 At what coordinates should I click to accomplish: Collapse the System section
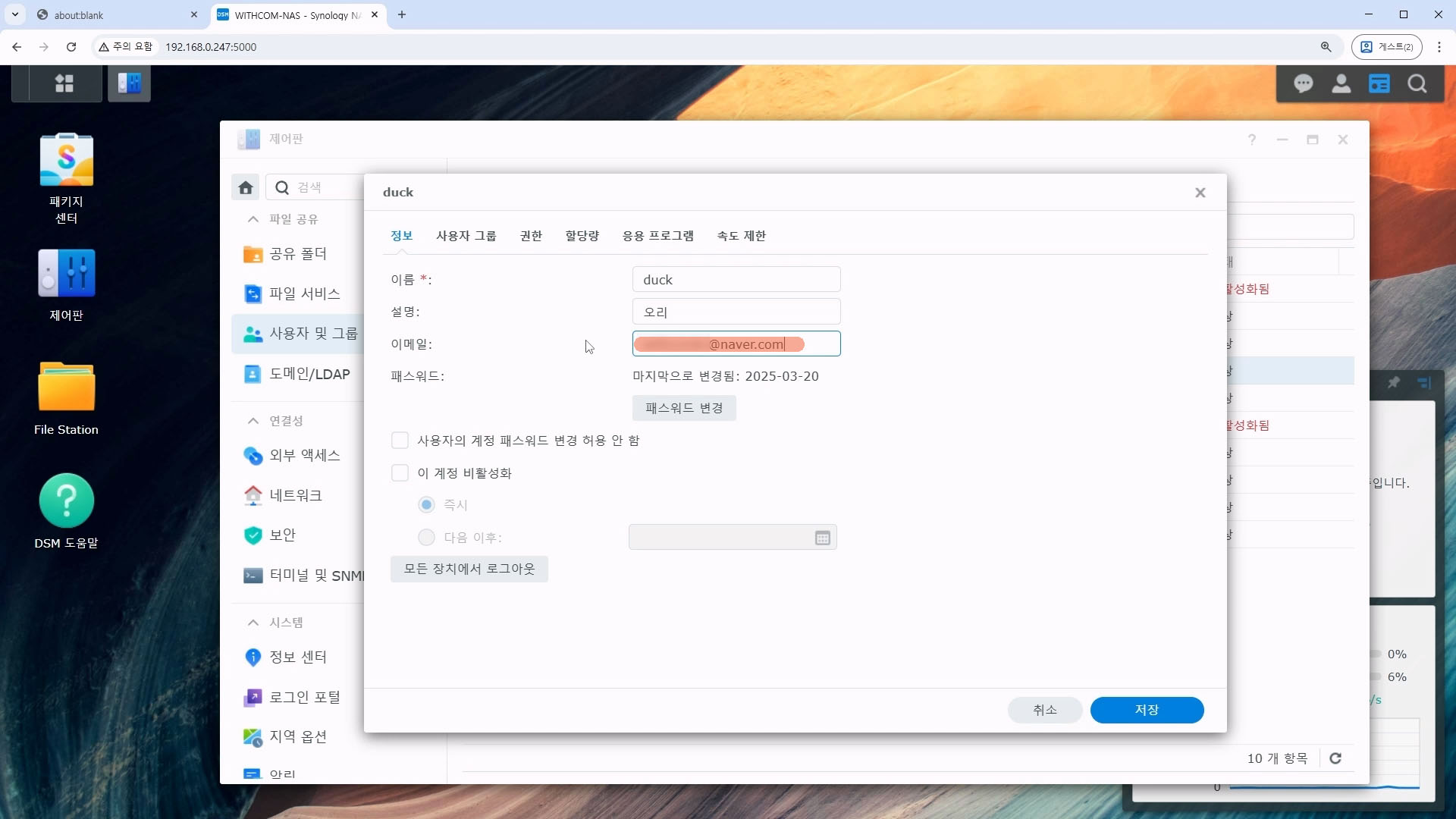coord(253,623)
